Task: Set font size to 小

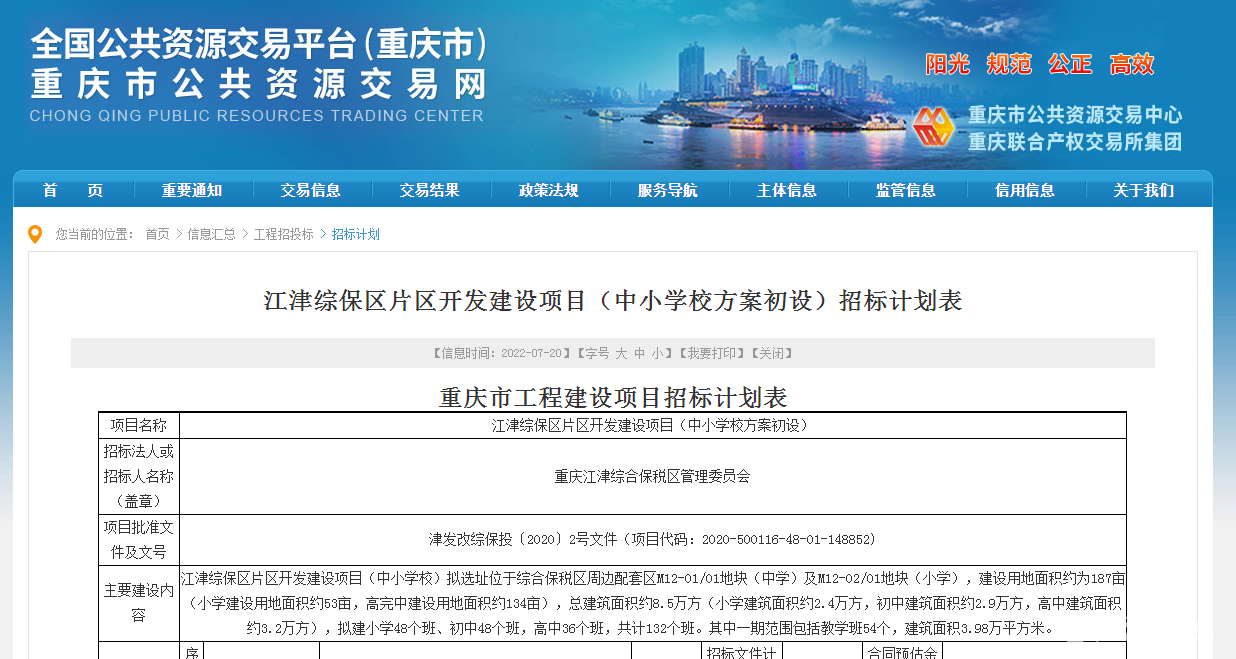Action: click(658, 353)
